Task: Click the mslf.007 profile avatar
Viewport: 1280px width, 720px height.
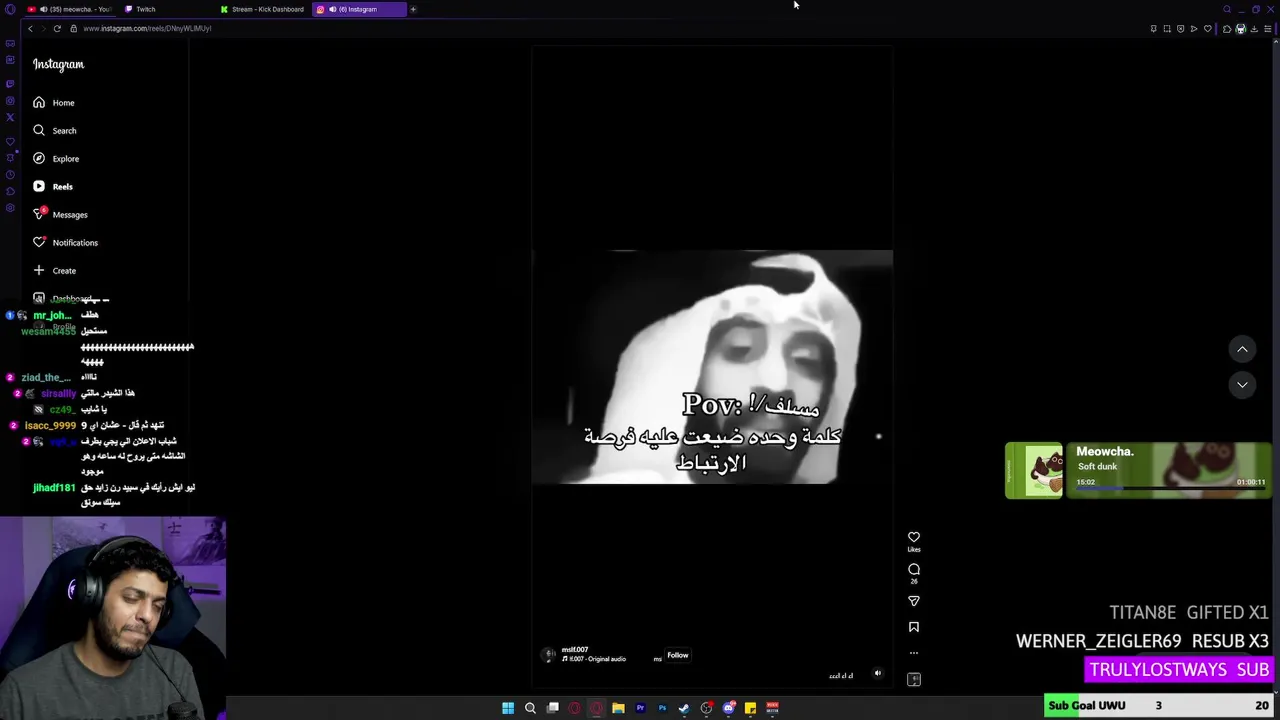Action: (x=549, y=655)
